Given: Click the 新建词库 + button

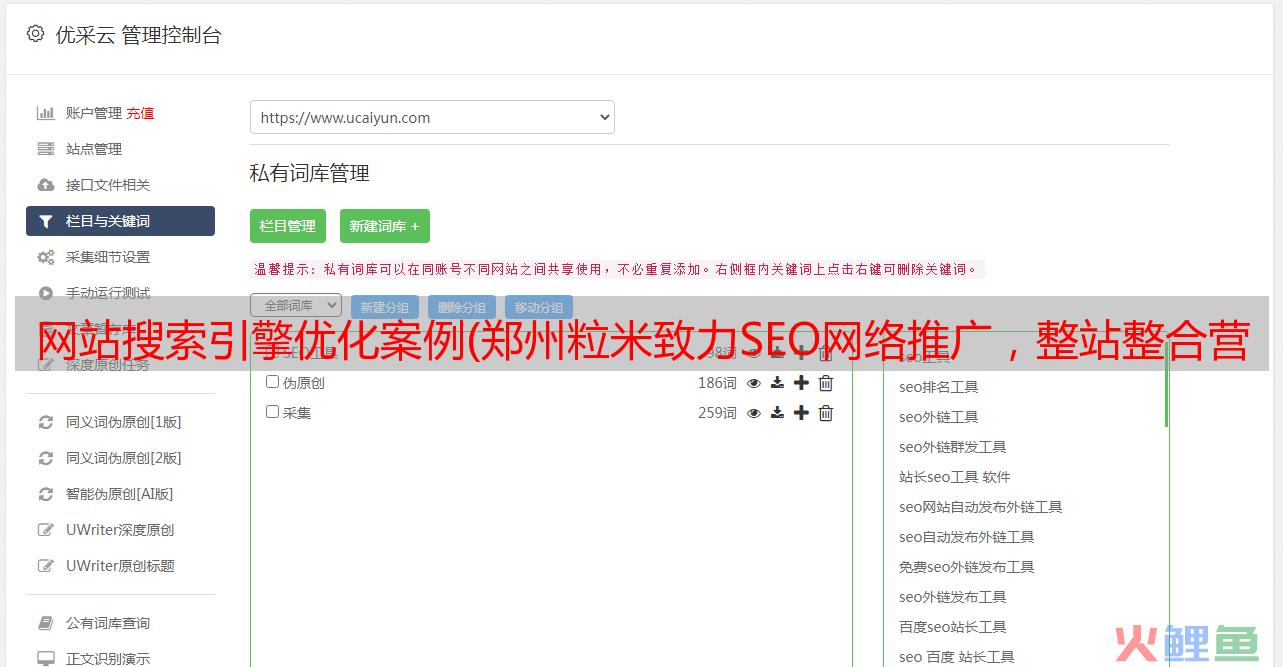Looking at the screenshot, I should point(385,226).
